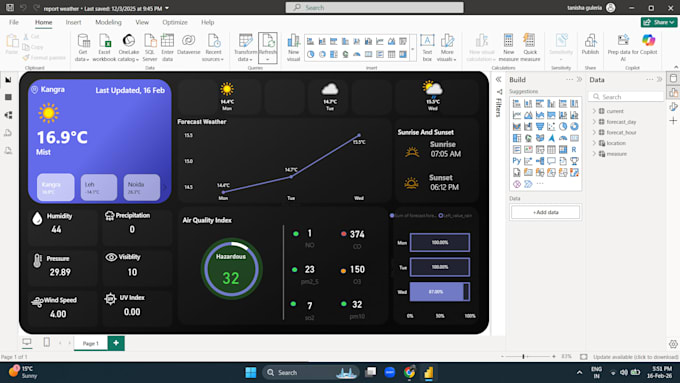Search fields in the Data pane
This screenshot has height=383, width=680.
pyautogui.click(x=627, y=97)
